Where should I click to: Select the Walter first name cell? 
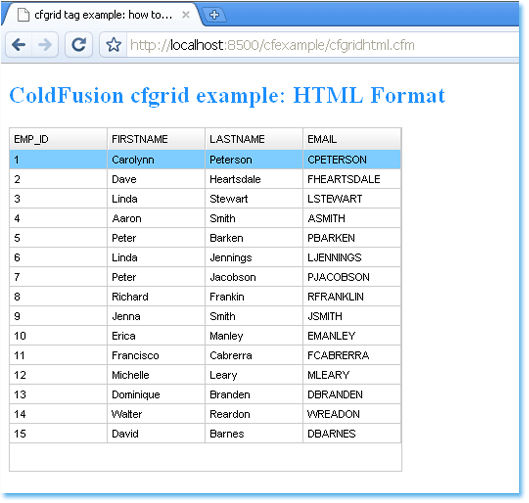click(x=156, y=414)
